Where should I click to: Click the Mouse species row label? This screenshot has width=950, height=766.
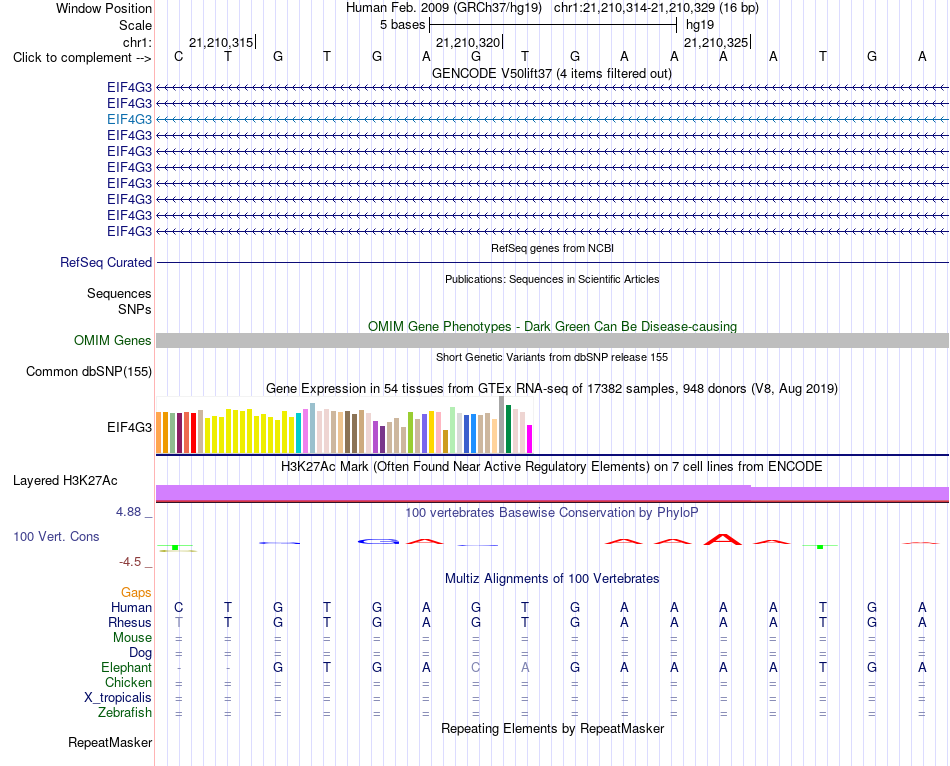[132, 638]
